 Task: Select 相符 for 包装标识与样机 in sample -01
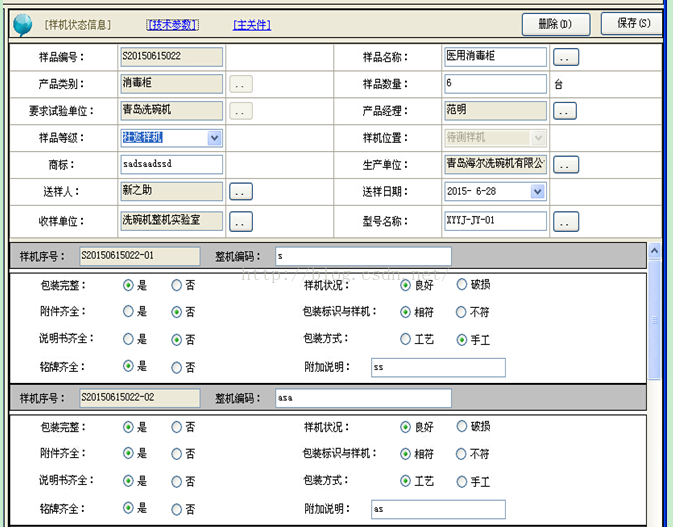pos(405,312)
